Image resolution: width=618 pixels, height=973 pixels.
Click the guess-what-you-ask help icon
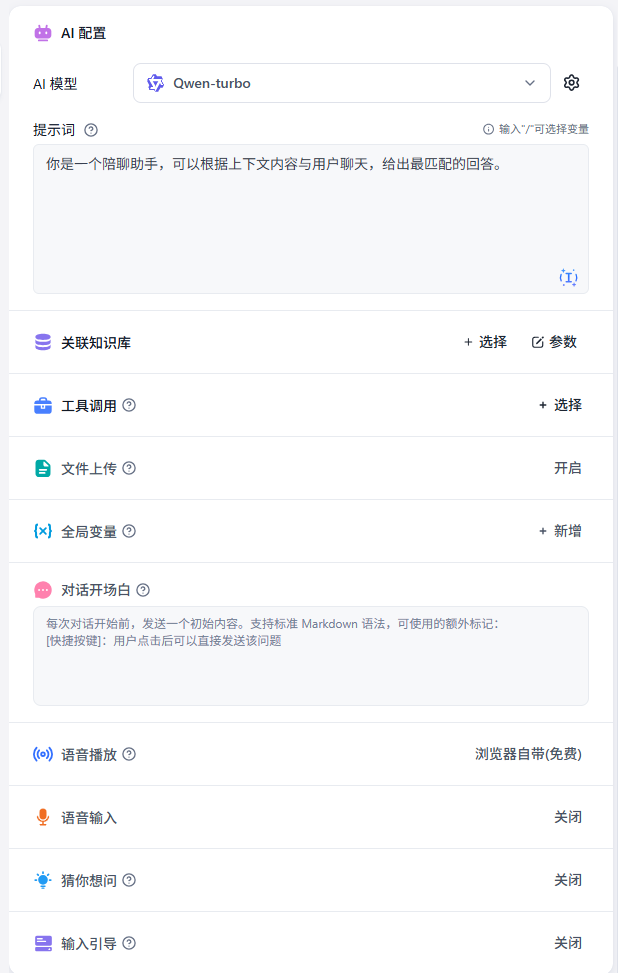129,880
